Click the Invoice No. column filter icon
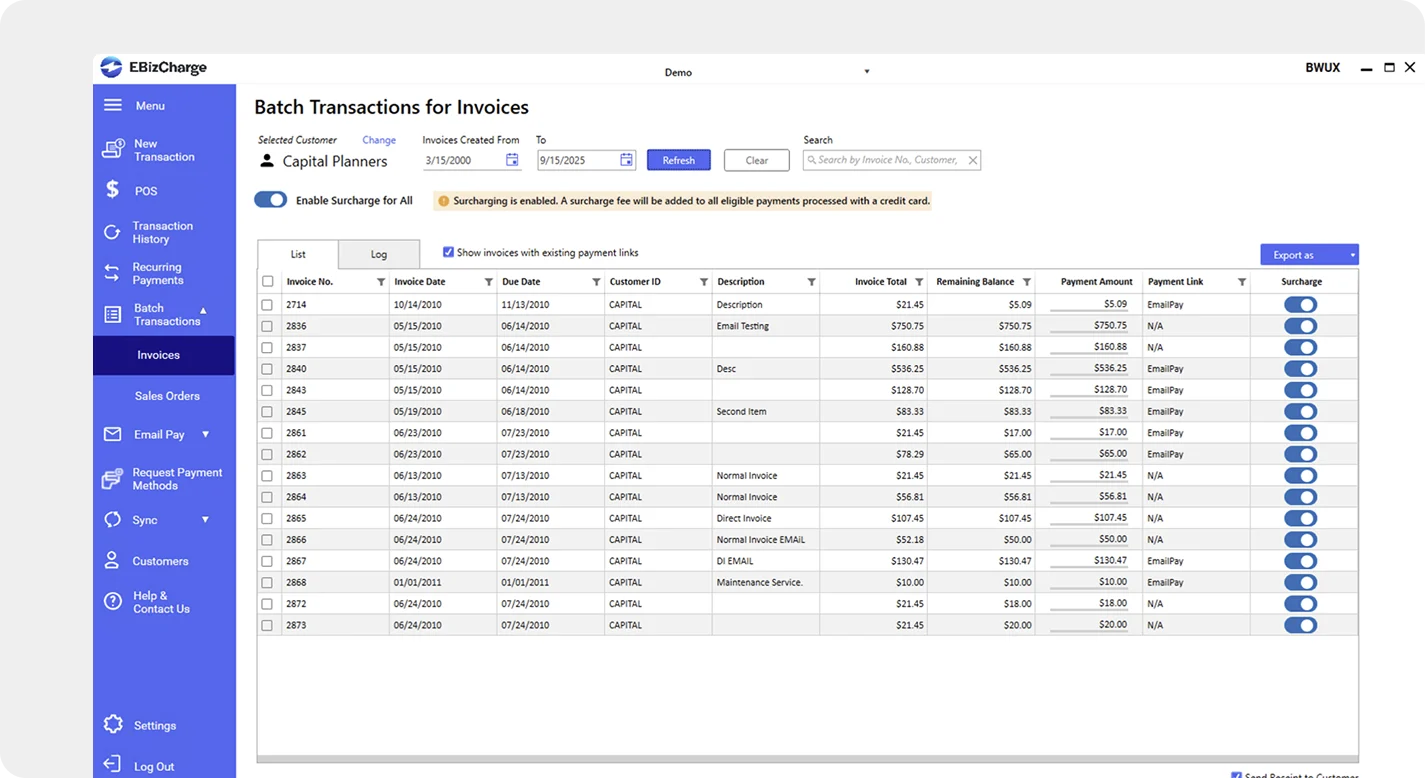 381,282
